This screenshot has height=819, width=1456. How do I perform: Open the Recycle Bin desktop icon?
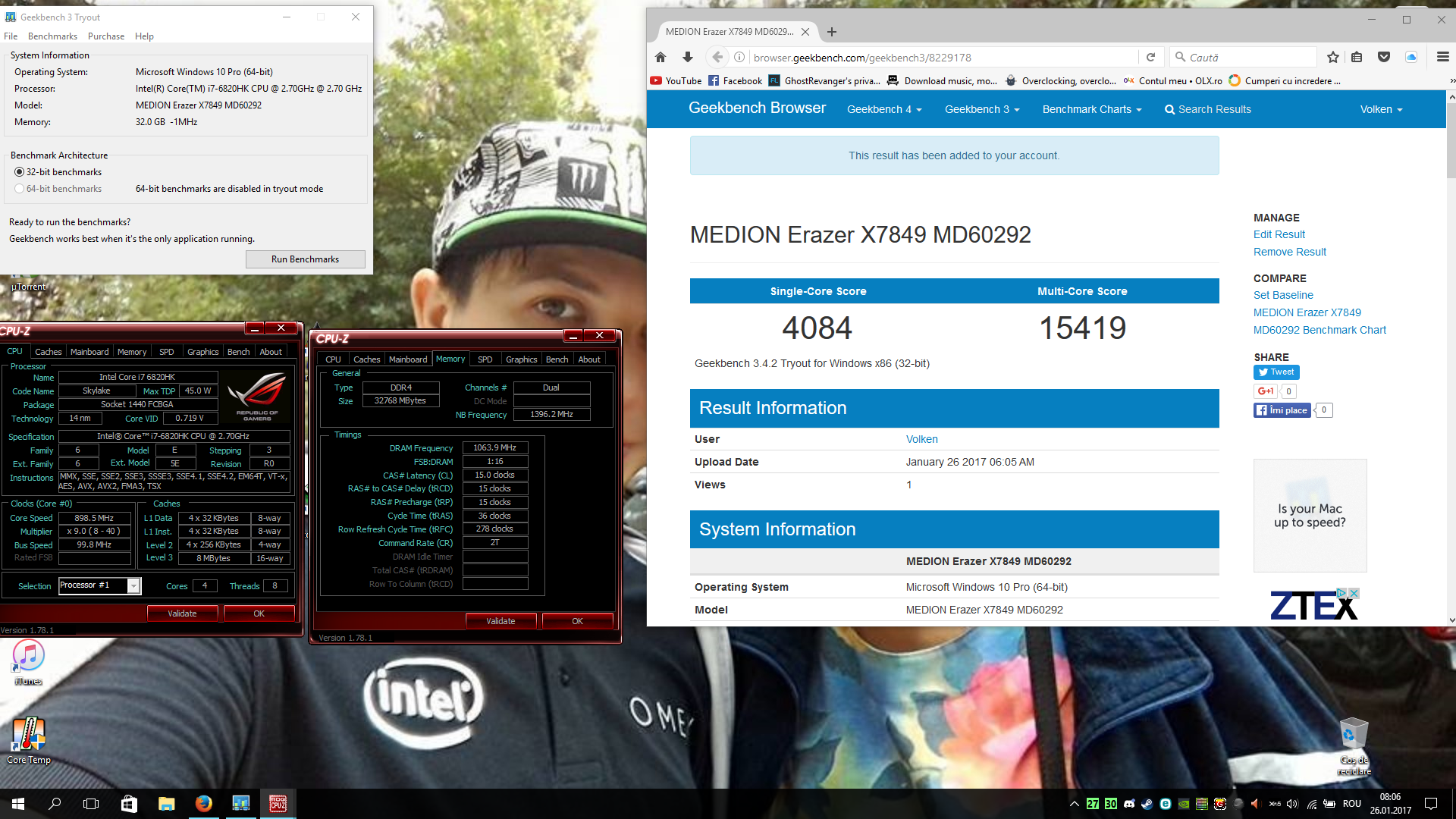coord(1354,745)
